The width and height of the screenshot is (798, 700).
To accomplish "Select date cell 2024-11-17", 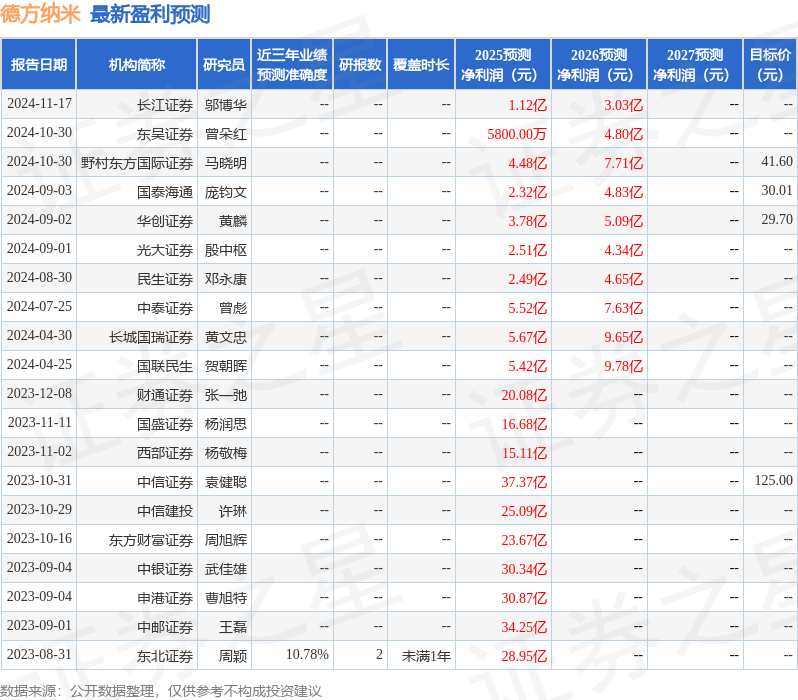I will tap(39, 104).
